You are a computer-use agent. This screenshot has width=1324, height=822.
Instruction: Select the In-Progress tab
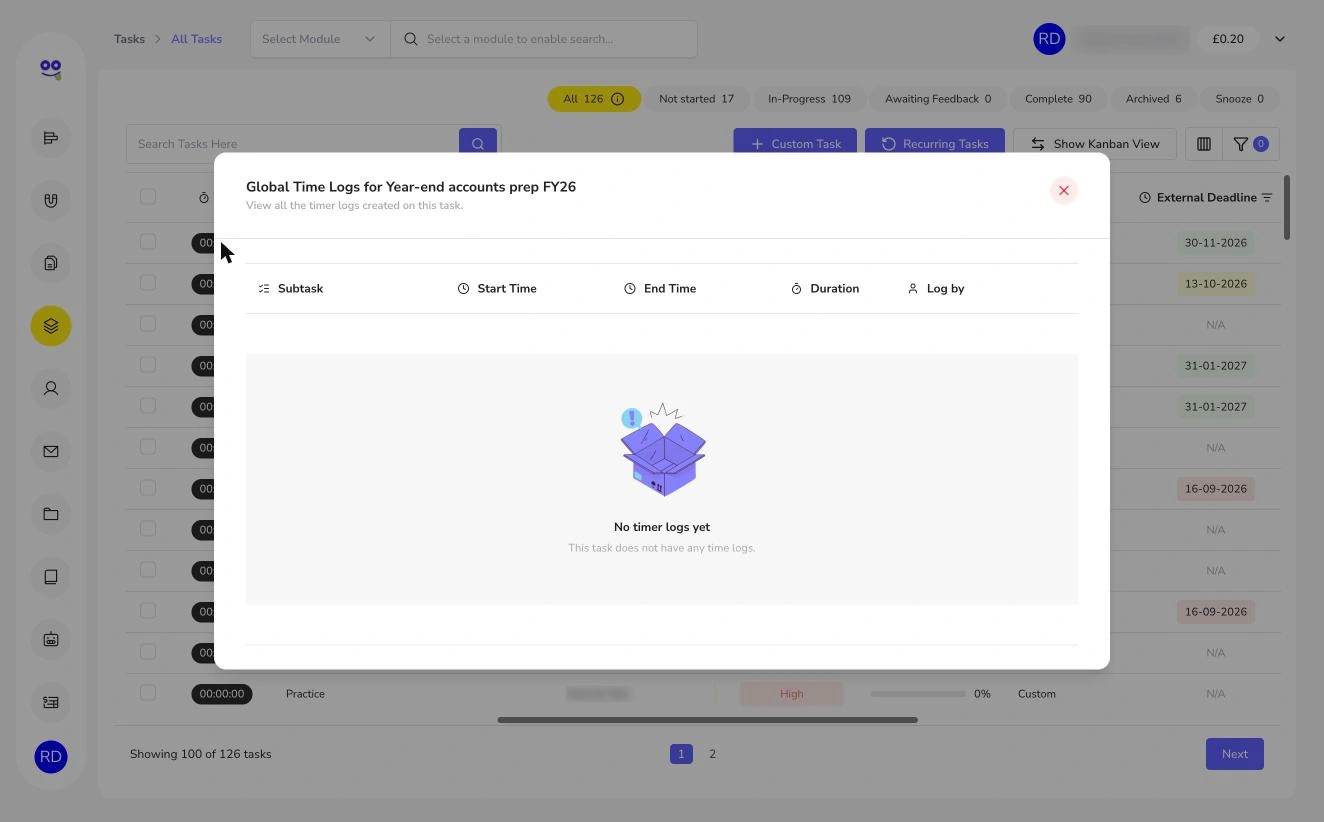click(809, 99)
